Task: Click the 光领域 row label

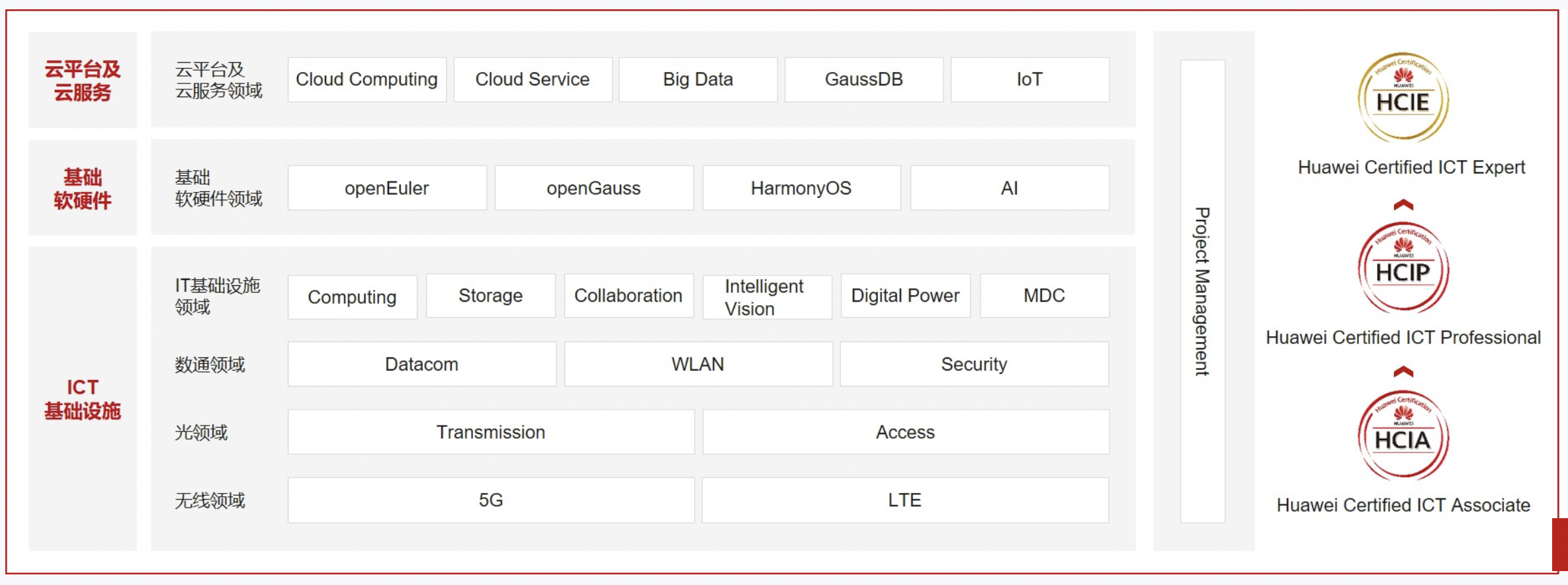Action: [x=201, y=433]
